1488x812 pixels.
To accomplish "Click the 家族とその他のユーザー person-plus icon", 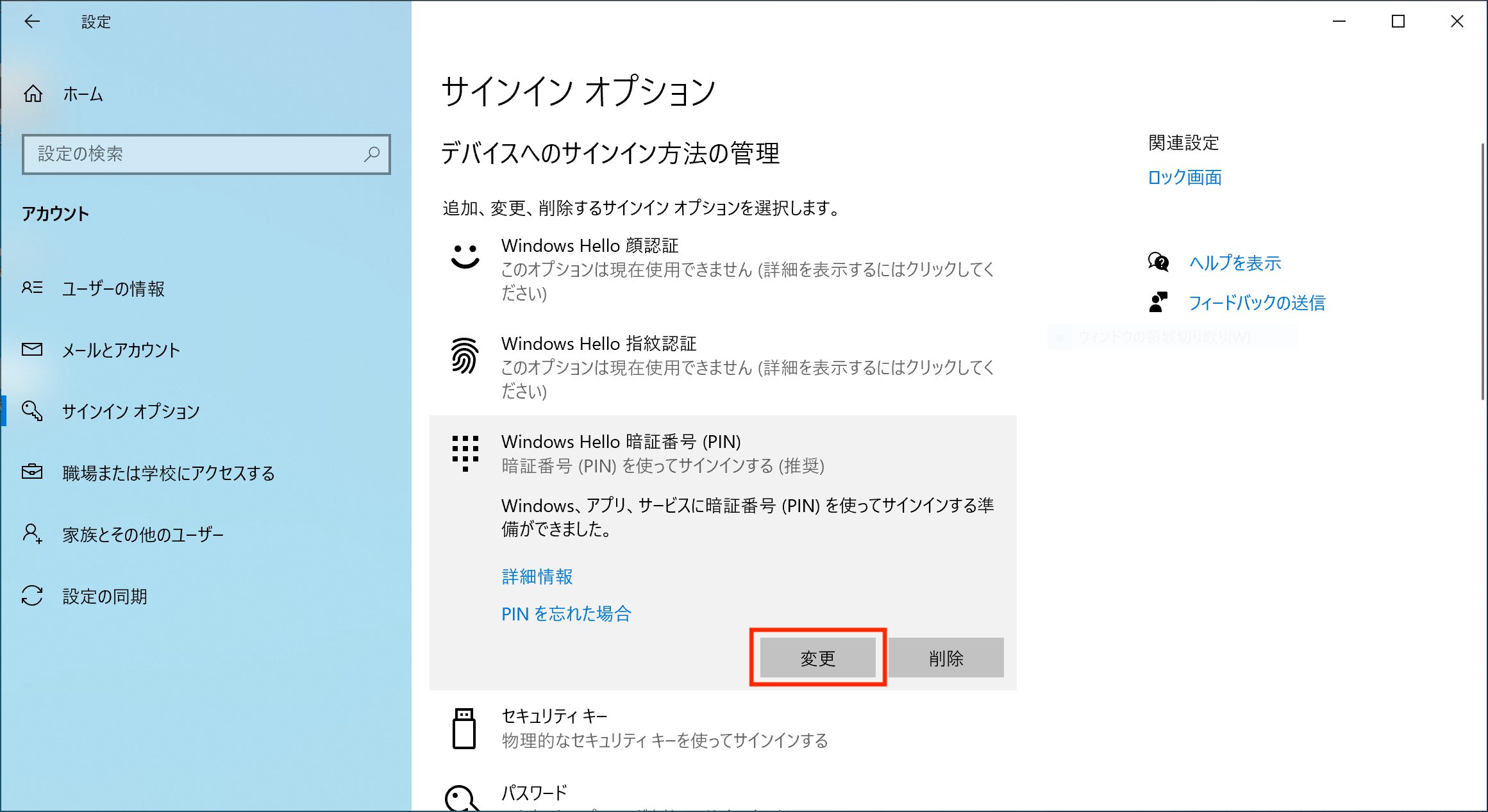I will coord(32,533).
